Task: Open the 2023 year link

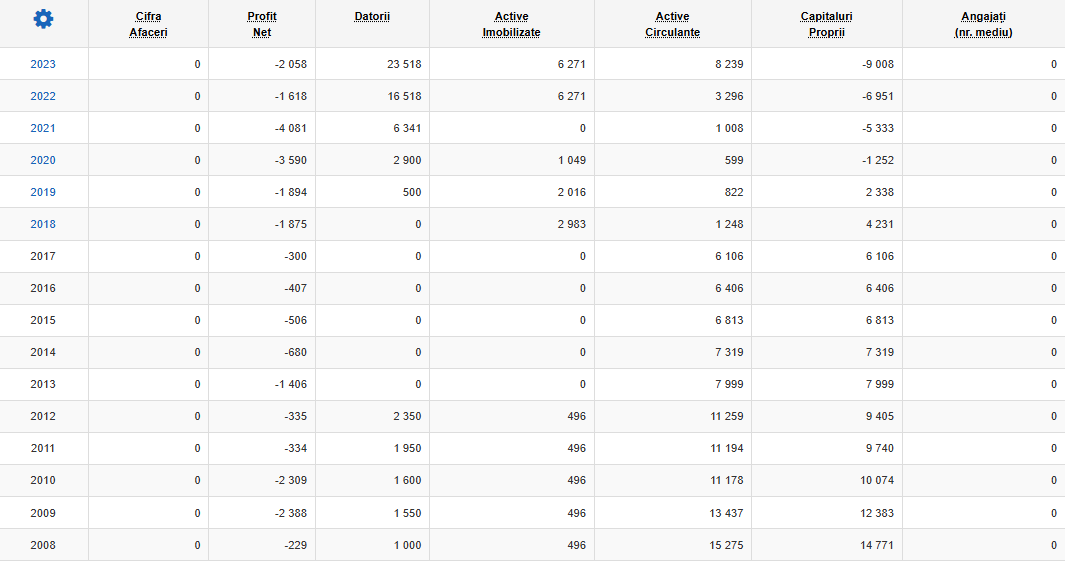Action: click(x=43, y=64)
